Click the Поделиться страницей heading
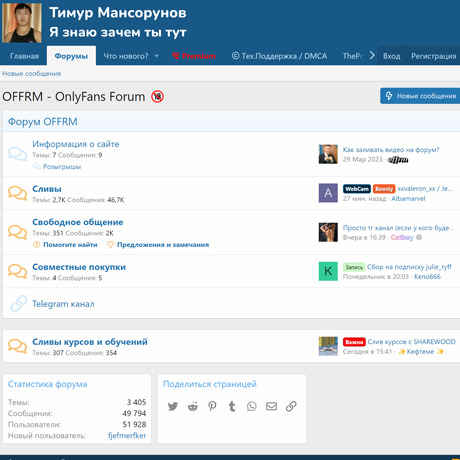Screen dimensions: 460x460 tap(210, 384)
